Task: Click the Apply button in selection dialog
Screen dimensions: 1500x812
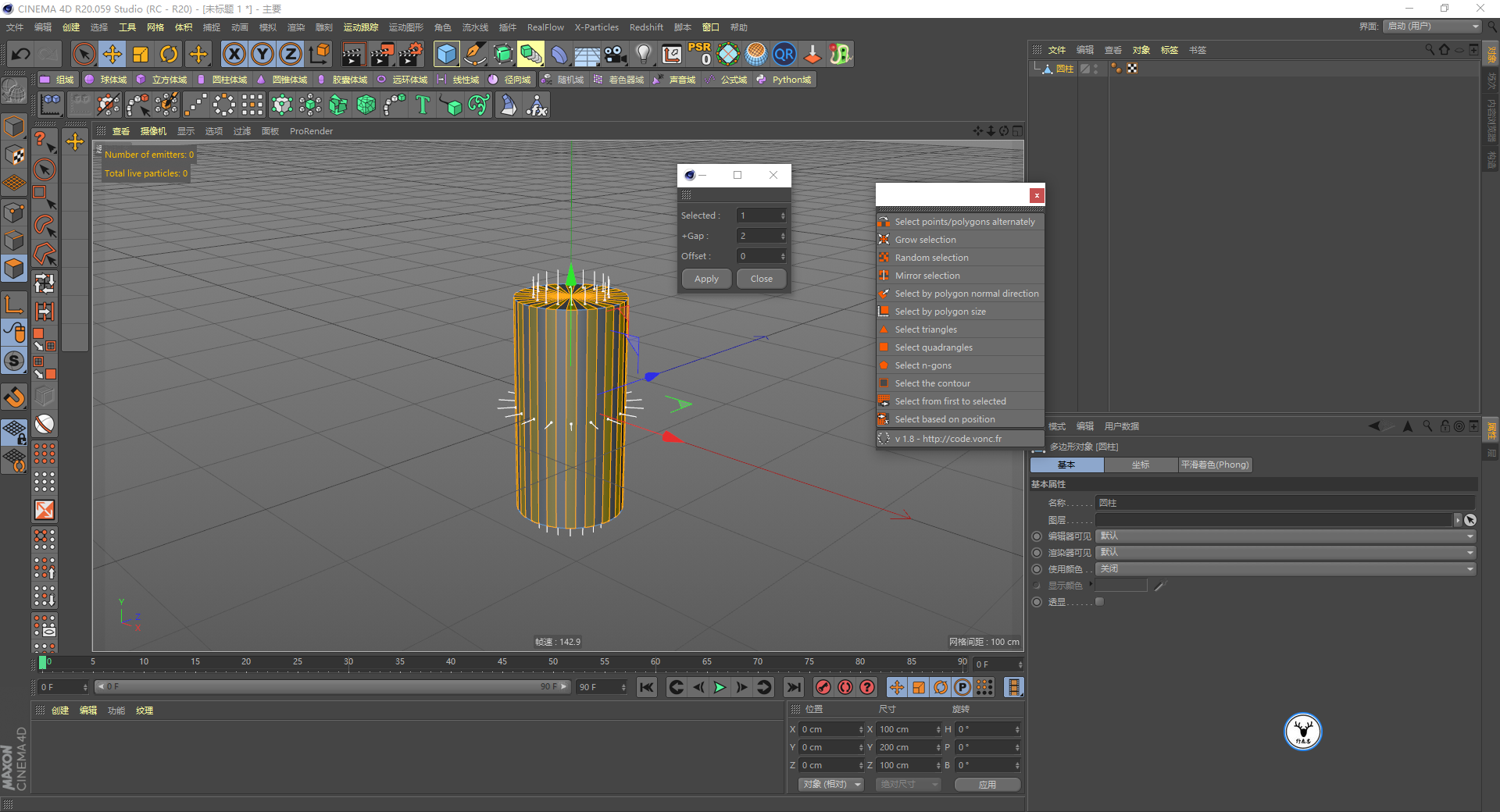Action: tap(706, 279)
